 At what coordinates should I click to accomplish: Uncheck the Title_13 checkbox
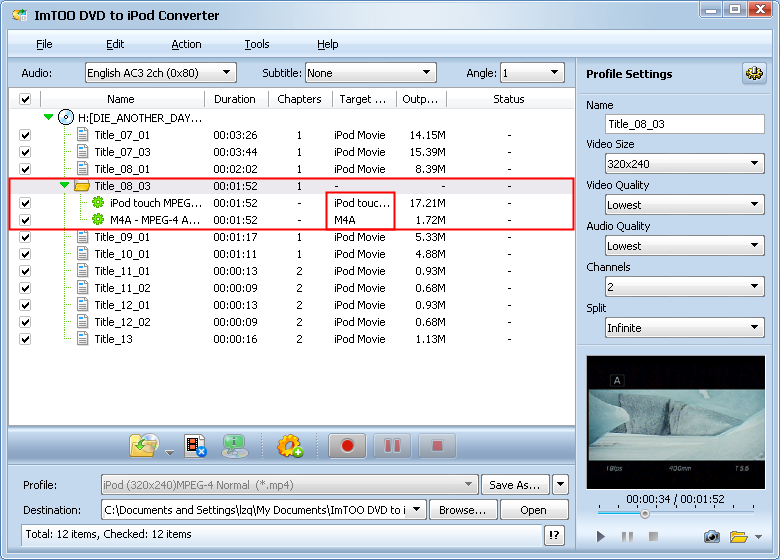[x=25, y=339]
